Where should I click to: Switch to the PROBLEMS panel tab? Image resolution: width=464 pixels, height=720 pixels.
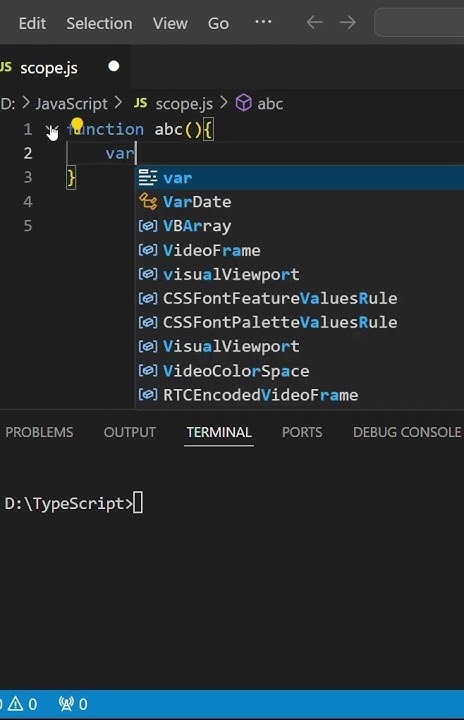39,432
